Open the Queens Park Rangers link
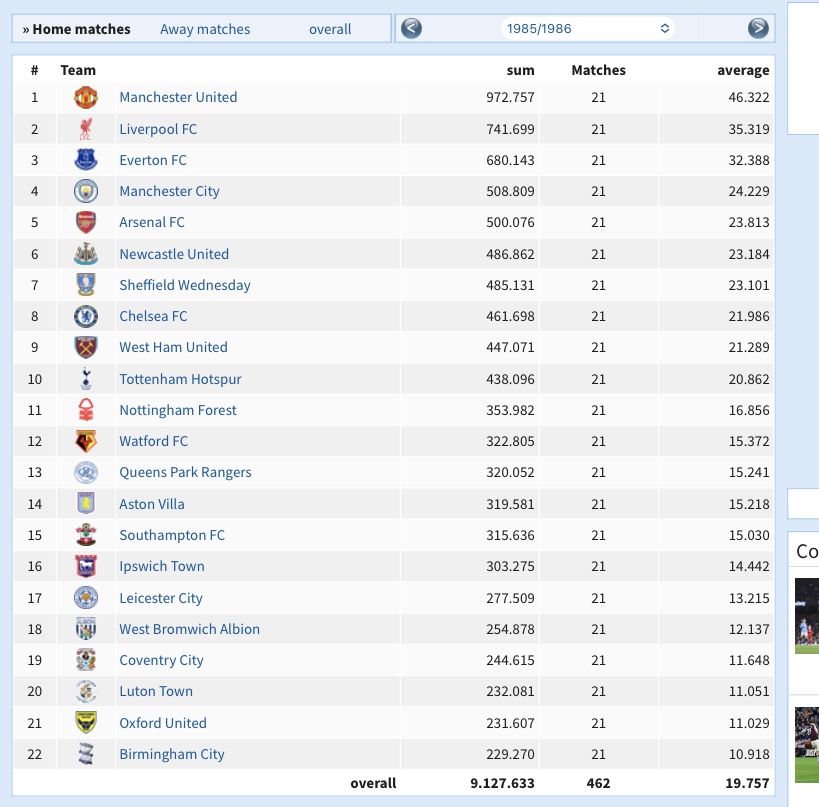Image resolution: width=819 pixels, height=807 pixels. 185,472
